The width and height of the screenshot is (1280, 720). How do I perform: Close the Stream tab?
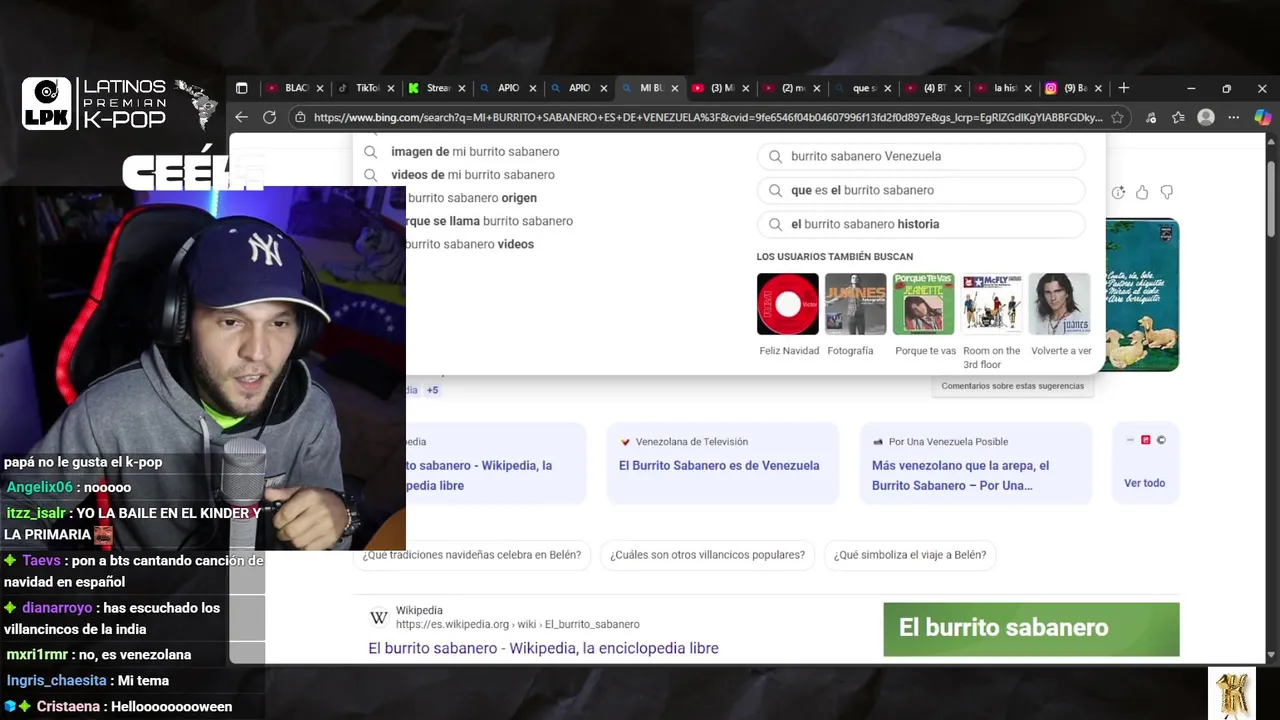point(462,88)
